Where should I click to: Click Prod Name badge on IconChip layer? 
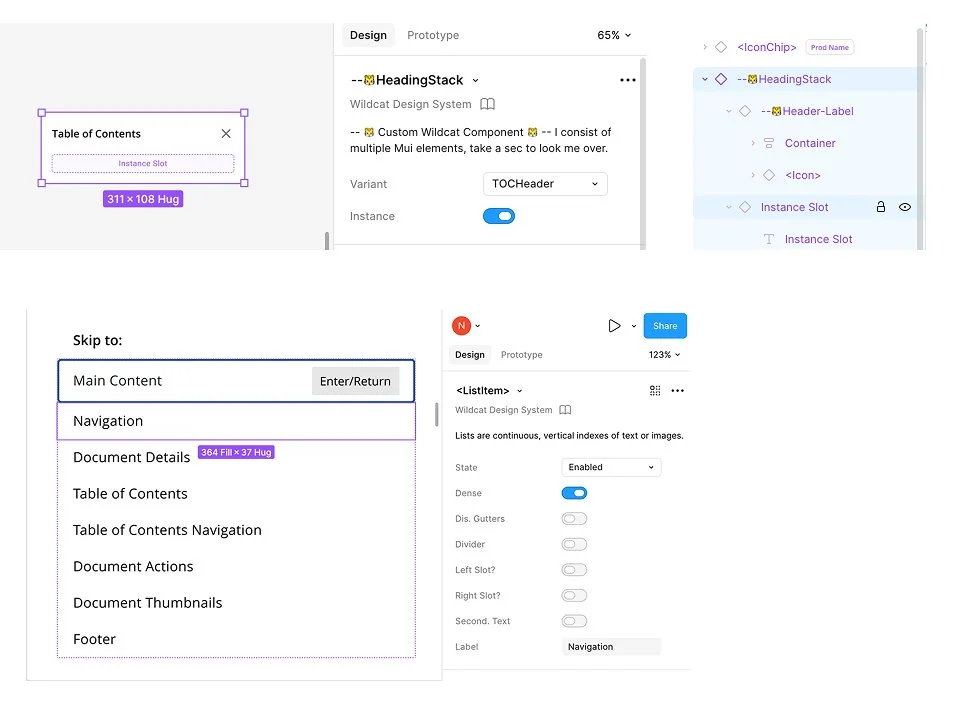830,47
